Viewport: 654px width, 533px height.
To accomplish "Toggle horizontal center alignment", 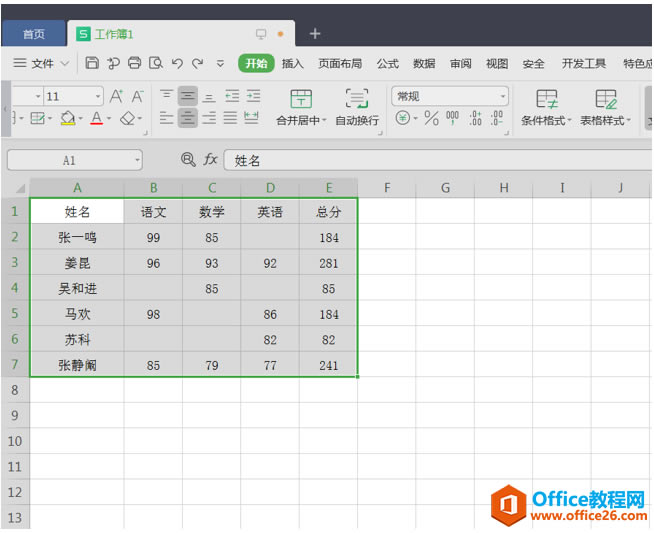I will (x=188, y=118).
